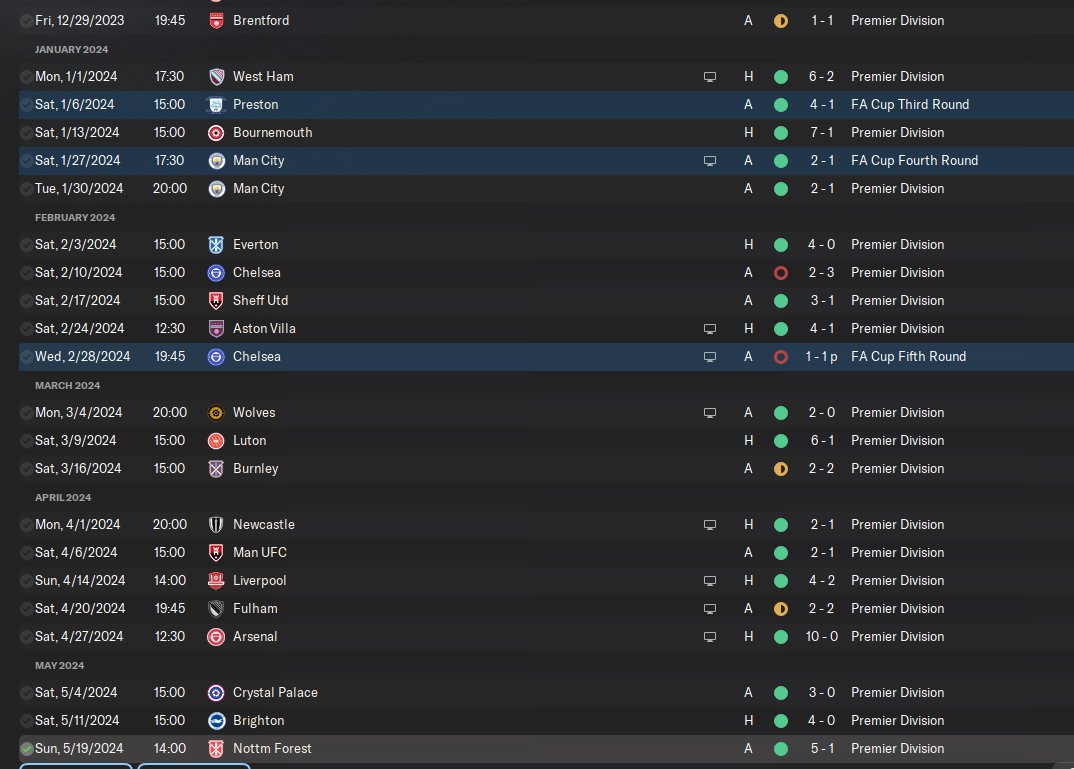1074x769 pixels.
Task: Open Crystal Palace team page
Action: [275, 692]
